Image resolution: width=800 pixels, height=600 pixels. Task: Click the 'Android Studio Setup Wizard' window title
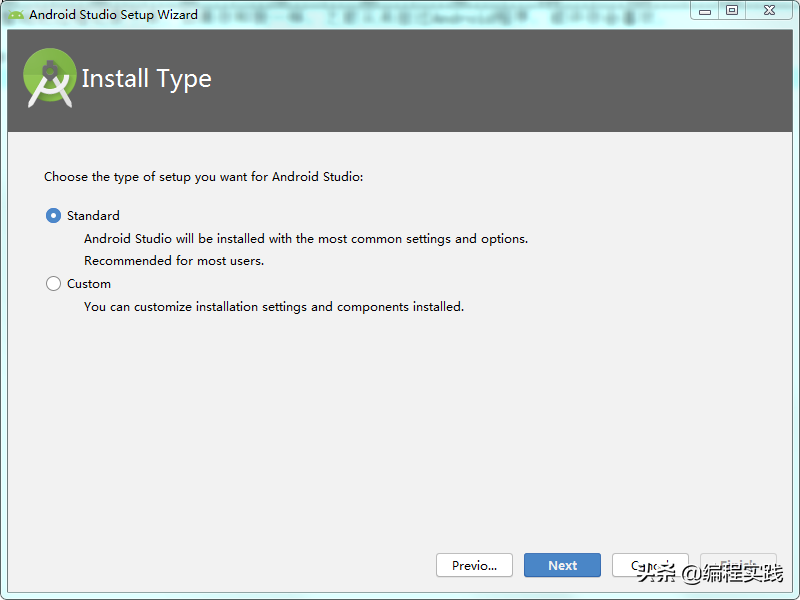tap(113, 15)
